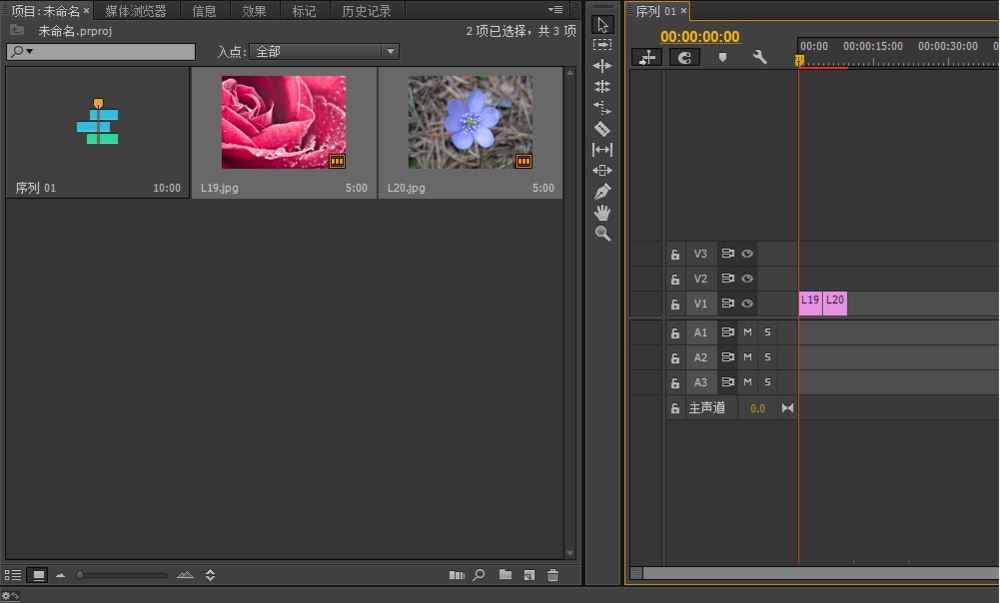Select the Slide tool

tap(602, 170)
